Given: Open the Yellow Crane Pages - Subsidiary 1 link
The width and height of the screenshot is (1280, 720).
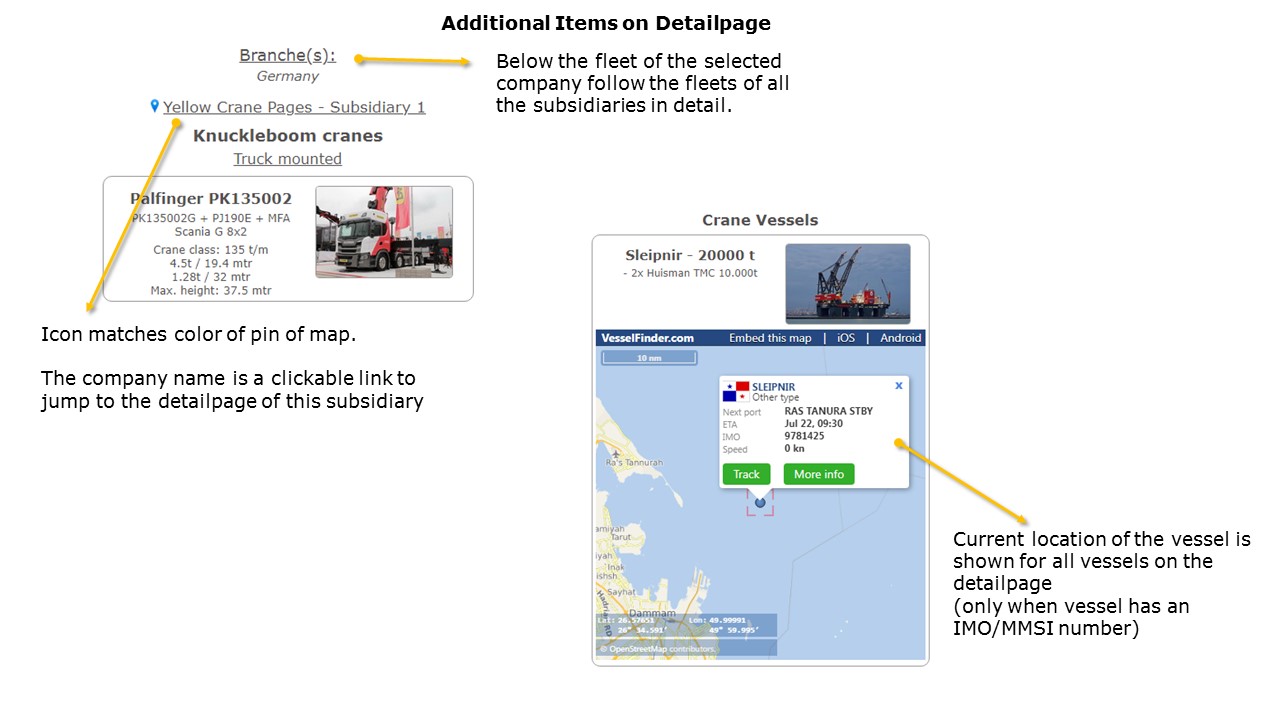Looking at the screenshot, I should coord(294,107).
